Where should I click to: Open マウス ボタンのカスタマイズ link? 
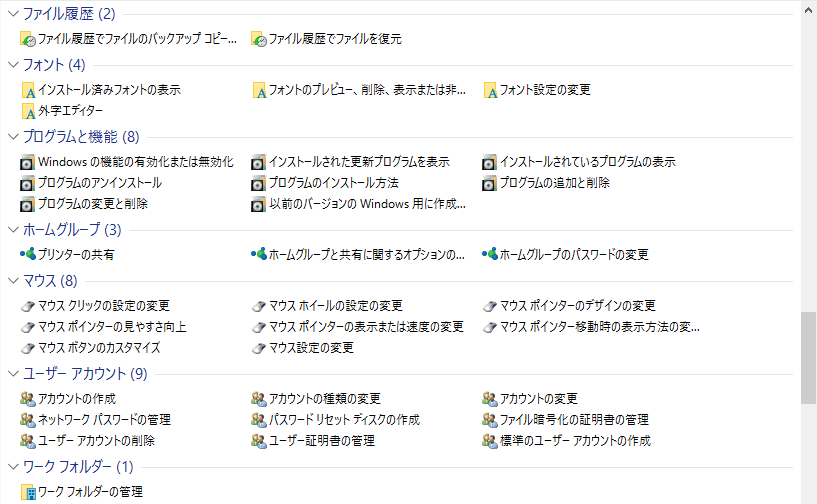click(x=99, y=348)
